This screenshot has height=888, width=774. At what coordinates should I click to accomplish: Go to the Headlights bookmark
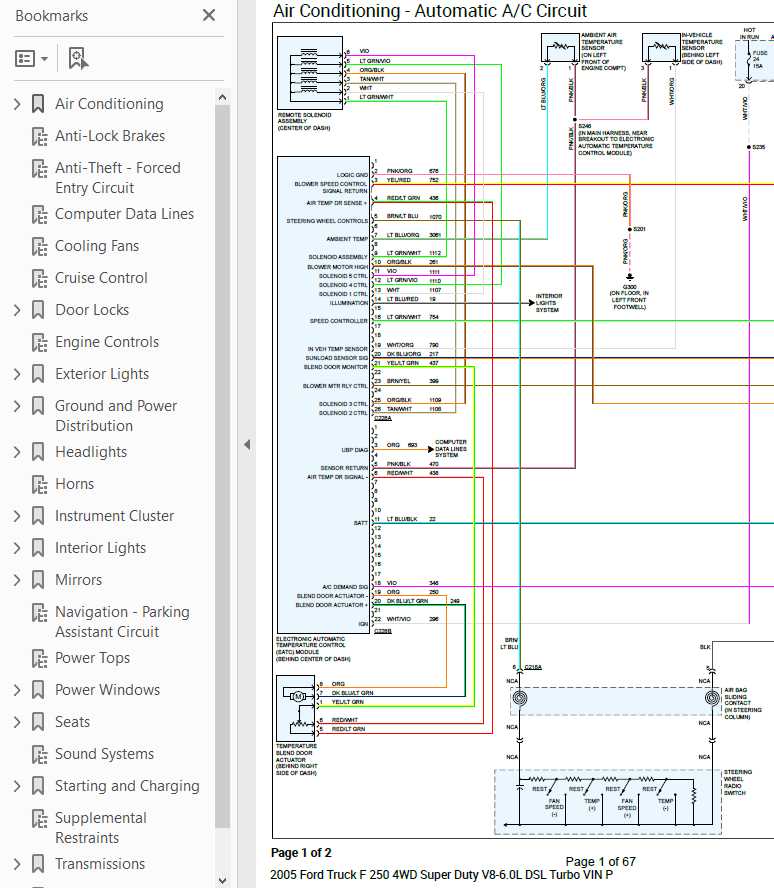point(91,452)
